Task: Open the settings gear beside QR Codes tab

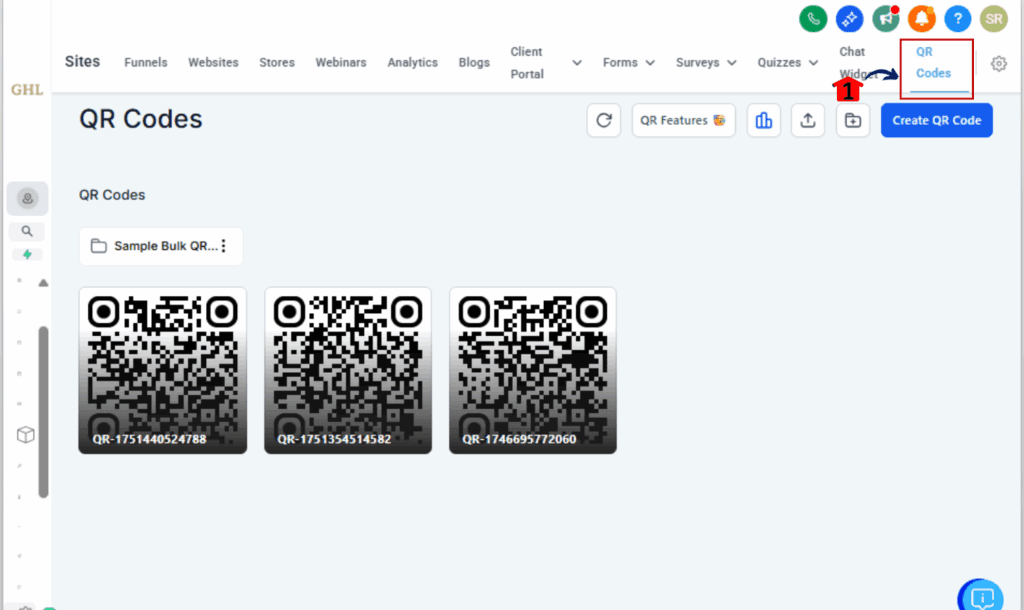Action: coord(999,63)
